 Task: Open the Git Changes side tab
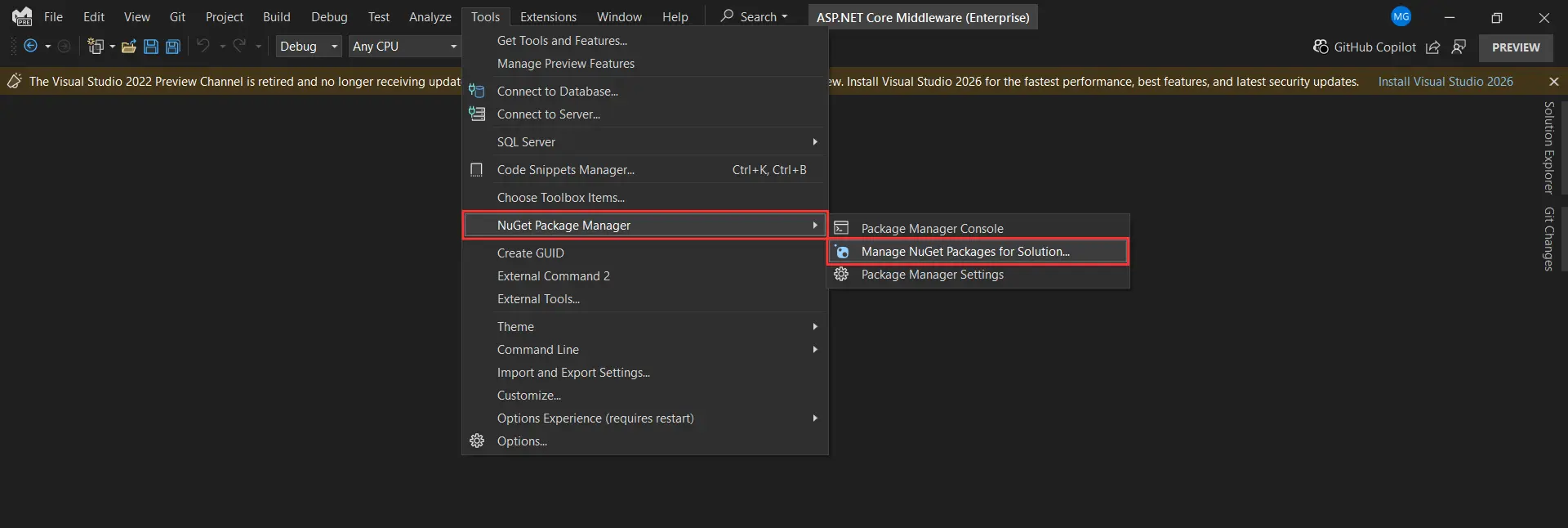coord(1549,239)
